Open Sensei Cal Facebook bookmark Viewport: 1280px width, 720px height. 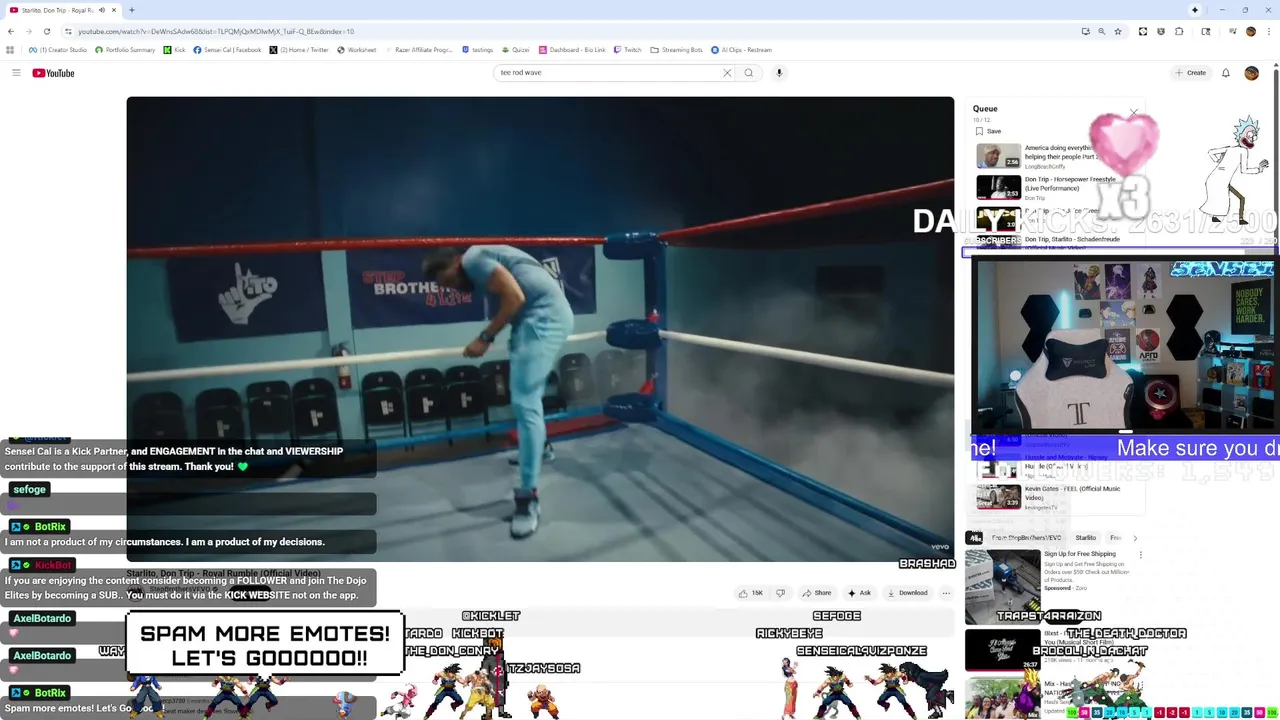tap(227, 50)
